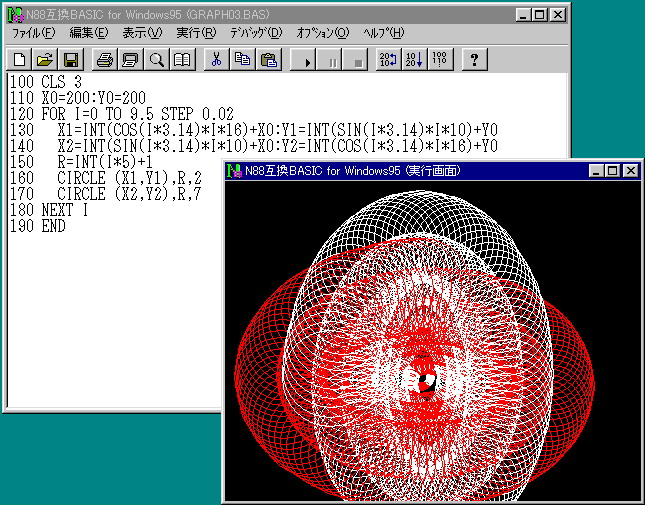This screenshot has height=505, width=645.
Task: Open the 実行(R) menu
Action: tap(196, 33)
